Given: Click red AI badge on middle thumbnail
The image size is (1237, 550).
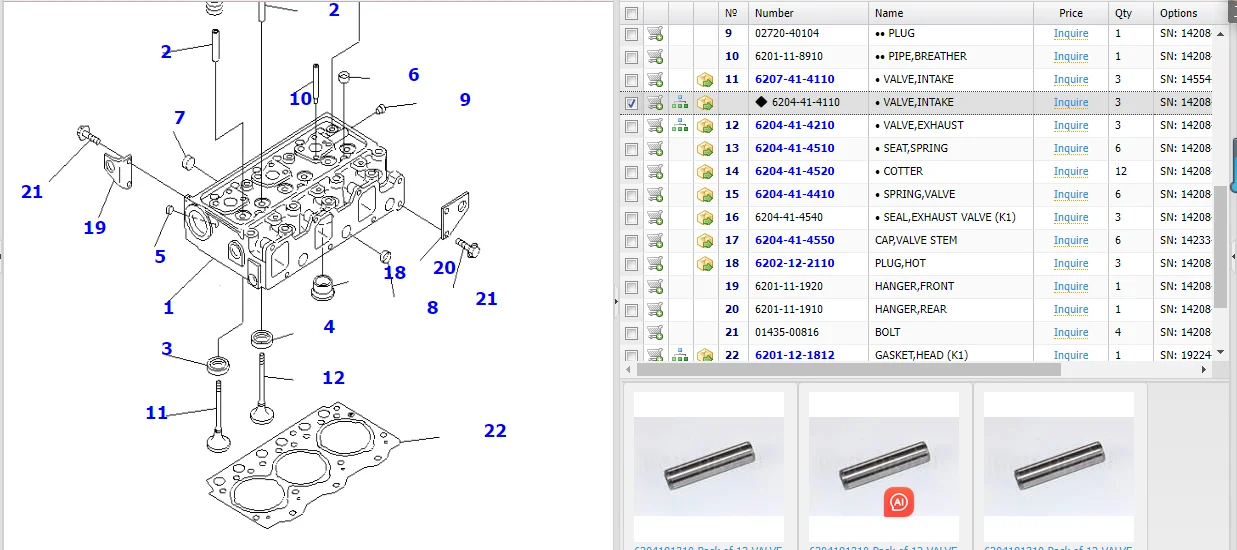Looking at the screenshot, I should click(898, 502).
